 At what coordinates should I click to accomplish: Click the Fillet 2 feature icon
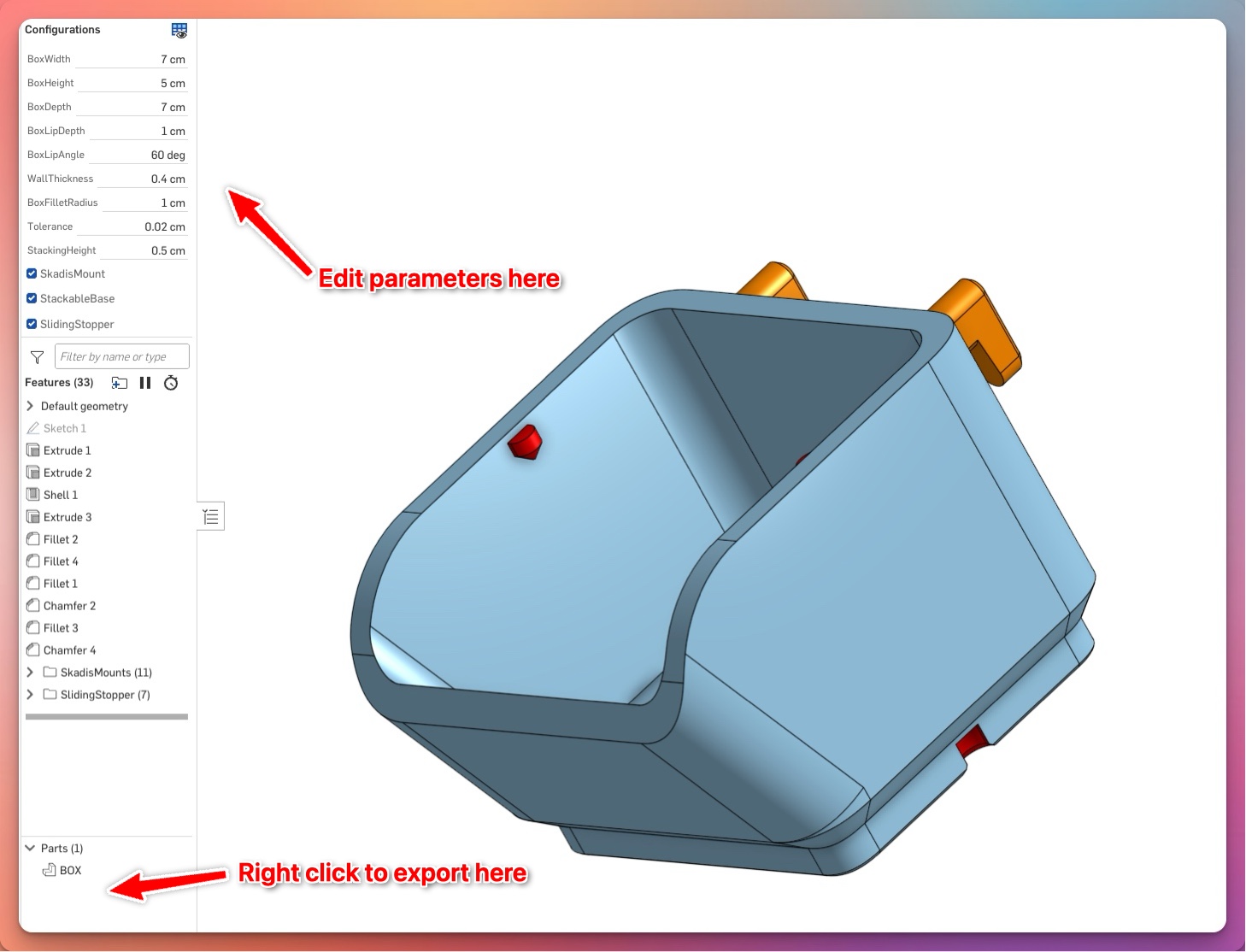point(33,539)
